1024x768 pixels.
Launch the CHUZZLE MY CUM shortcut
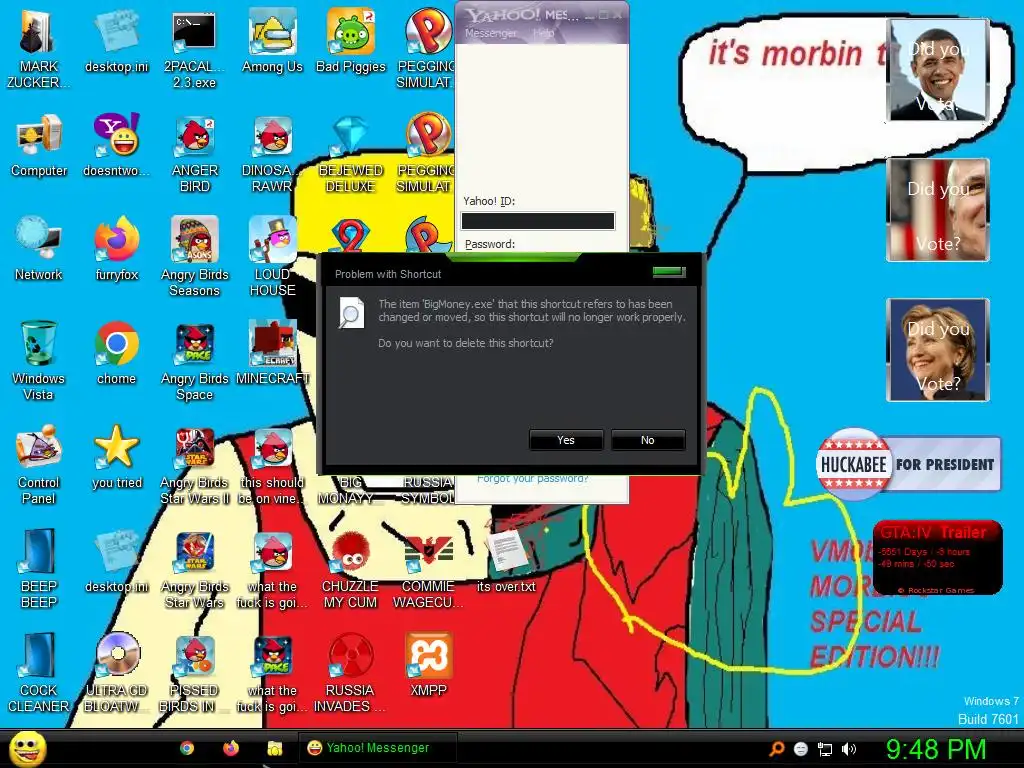pyautogui.click(x=351, y=568)
